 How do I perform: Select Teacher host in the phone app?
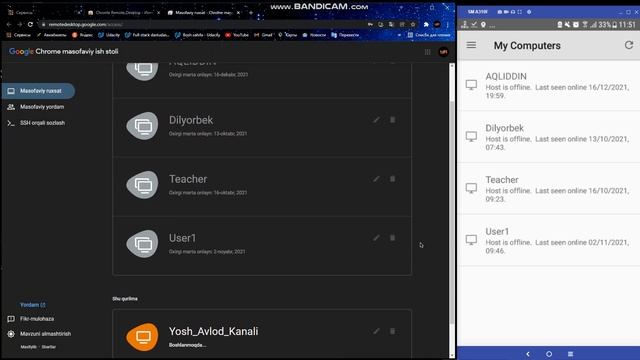click(x=548, y=189)
